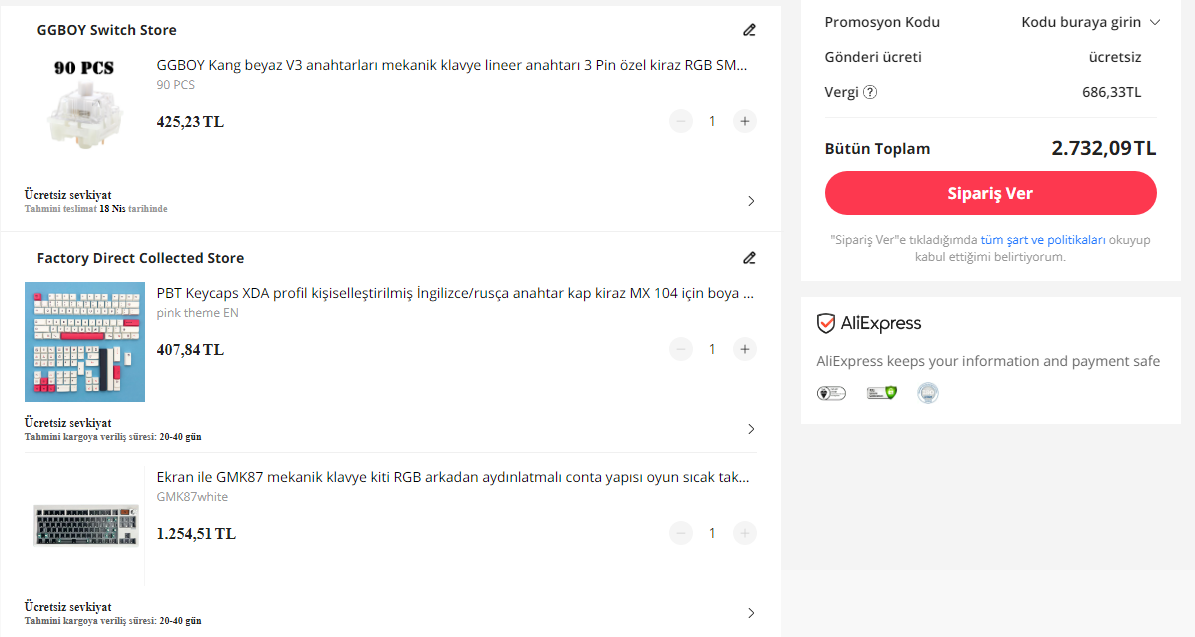Increase quantity of GGBOY Kang switches
Screen dimensions: 1195x637
pos(745,121)
